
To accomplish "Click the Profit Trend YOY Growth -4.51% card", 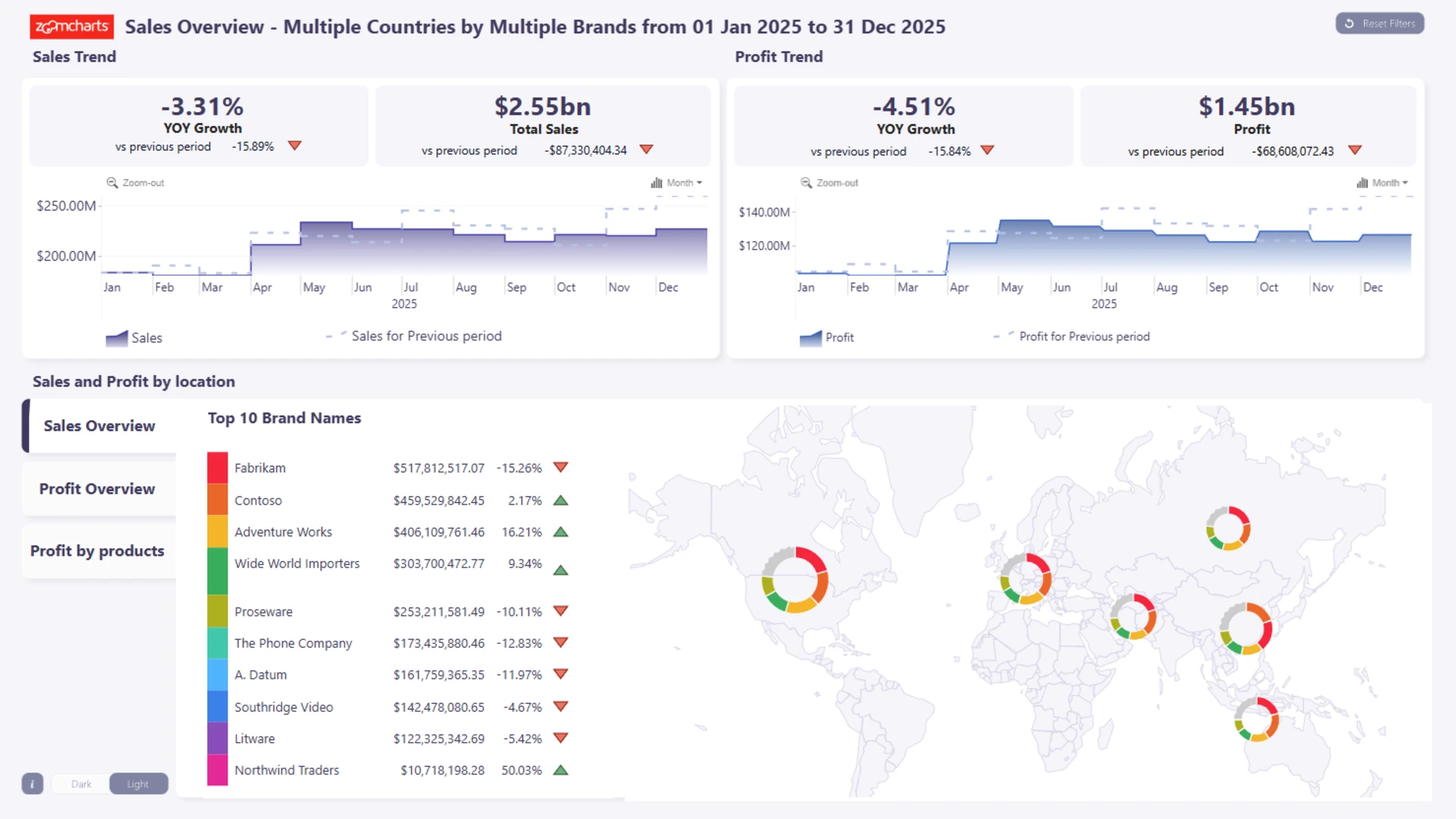I will click(904, 126).
